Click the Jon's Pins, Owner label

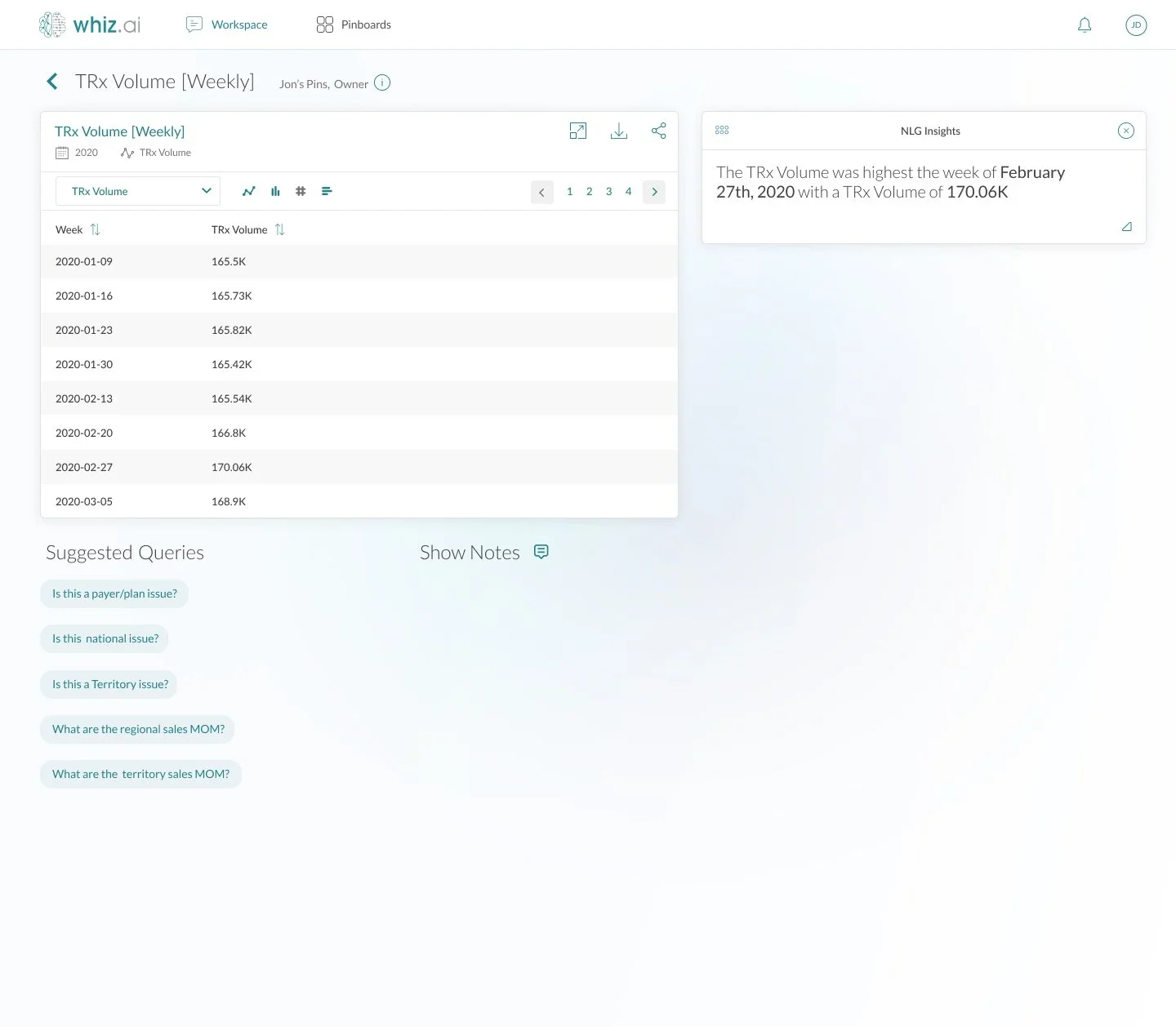(323, 83)
